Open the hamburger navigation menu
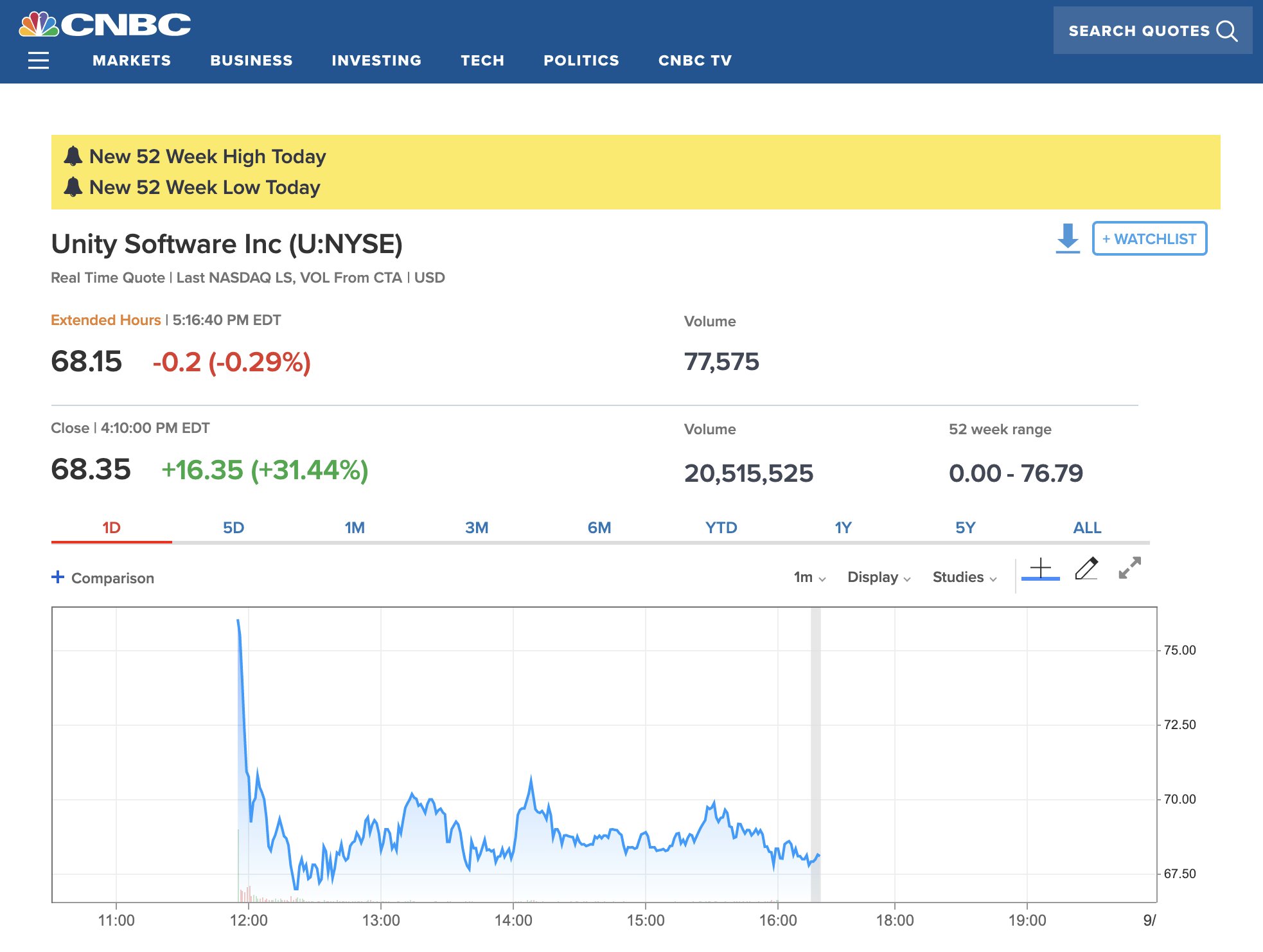 39,60
